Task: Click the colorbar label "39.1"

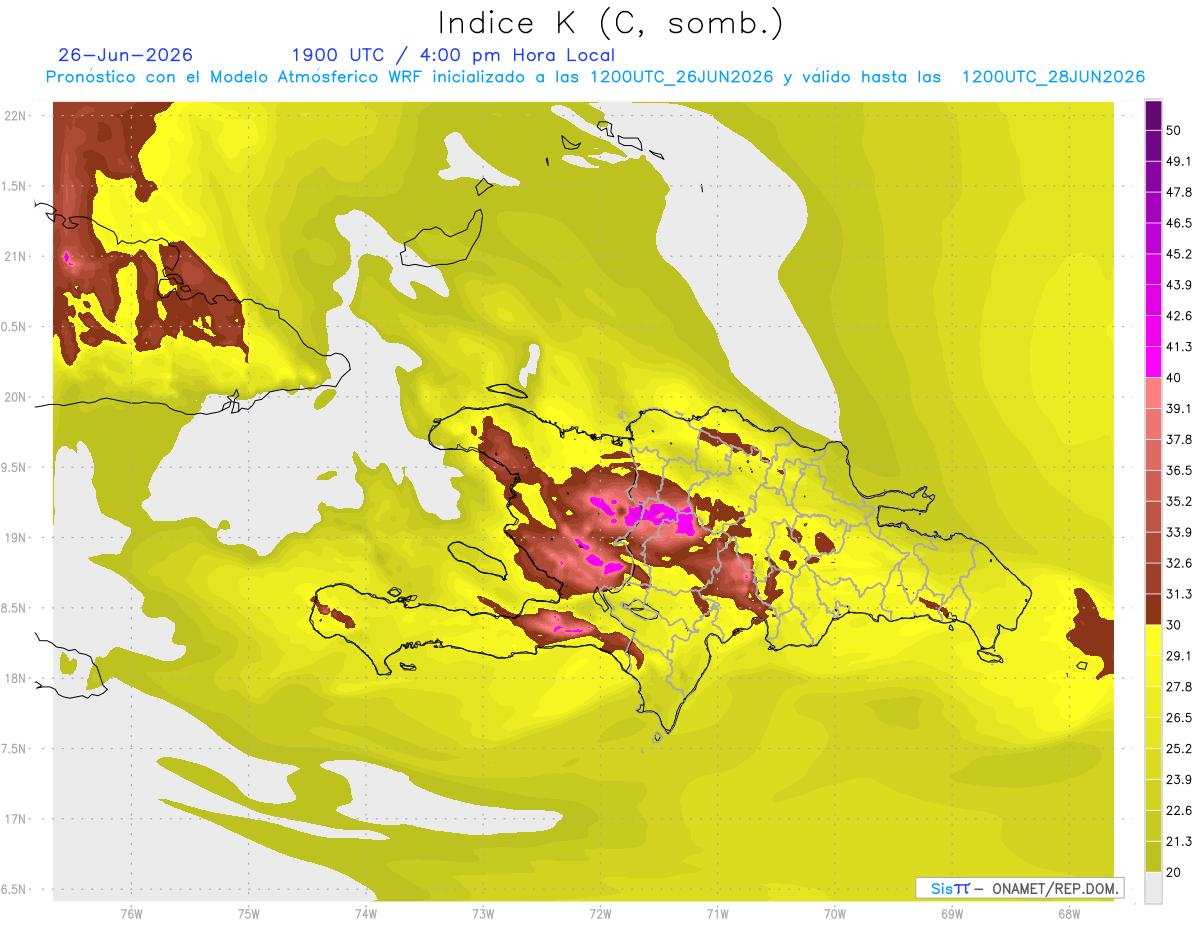Action: pos(1179,409)
